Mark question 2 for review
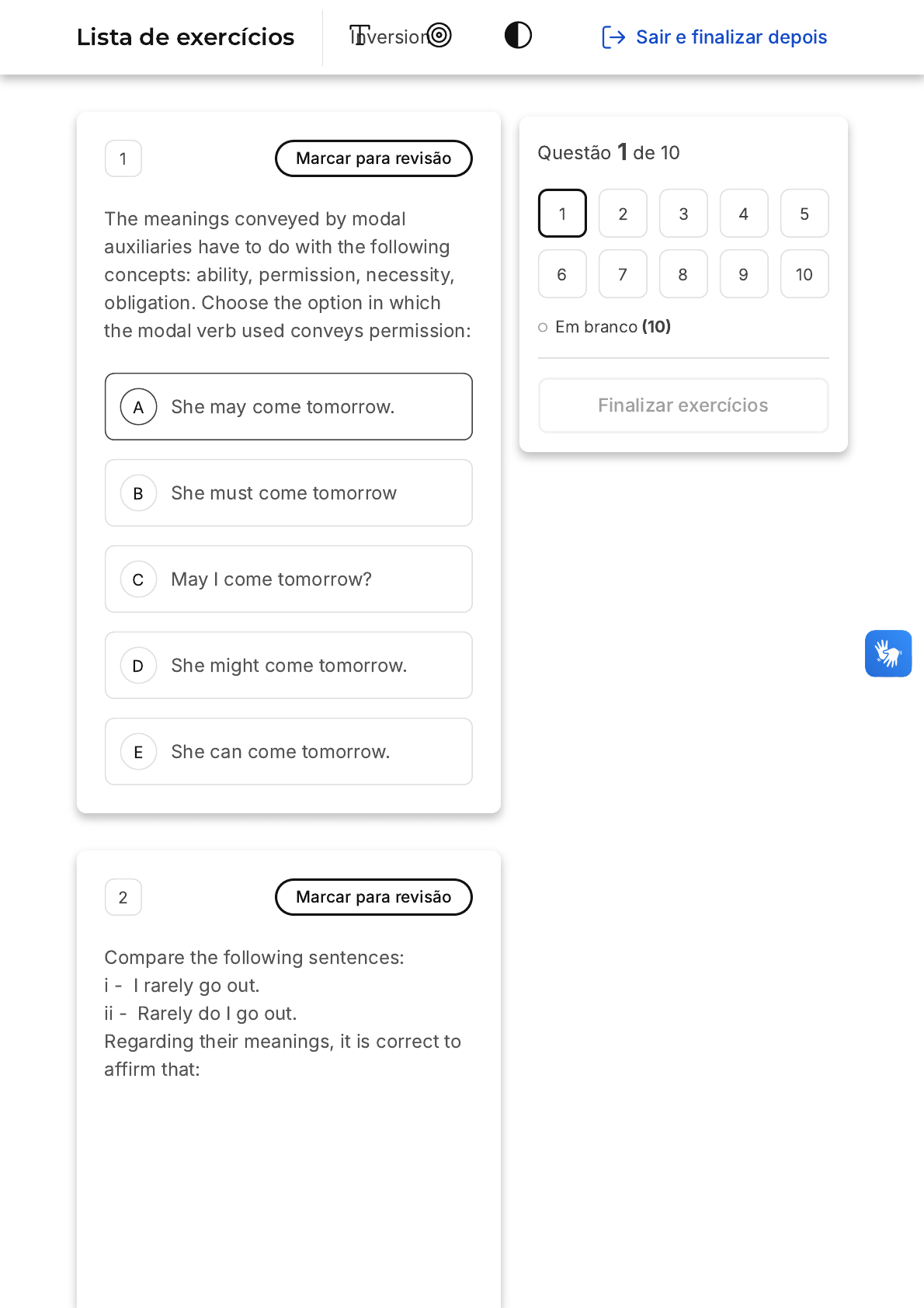 coord(373,897)
